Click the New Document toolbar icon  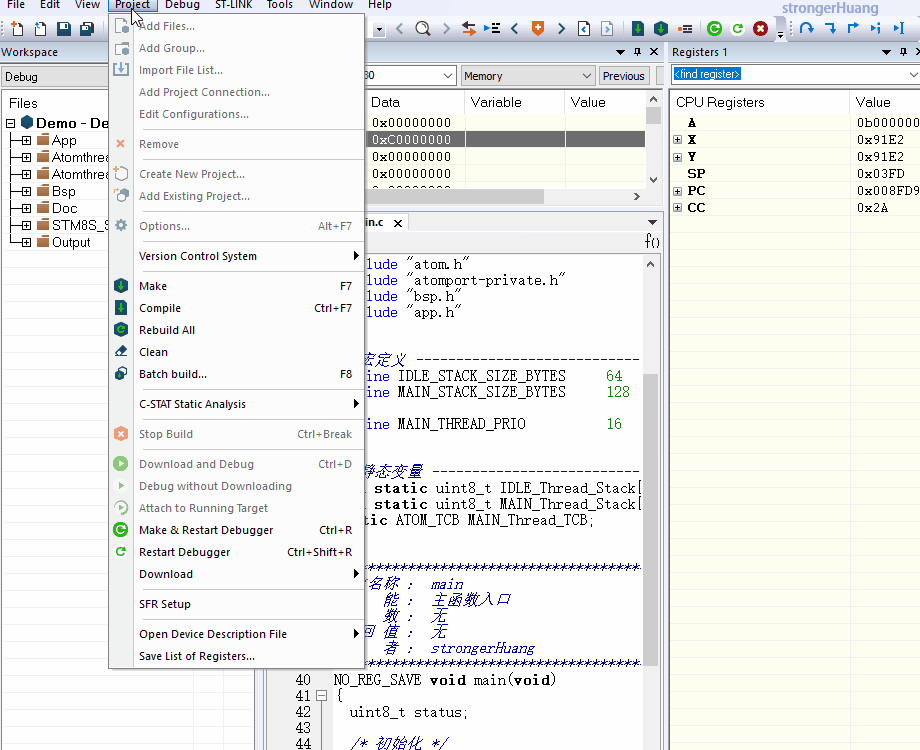point(19,29)
